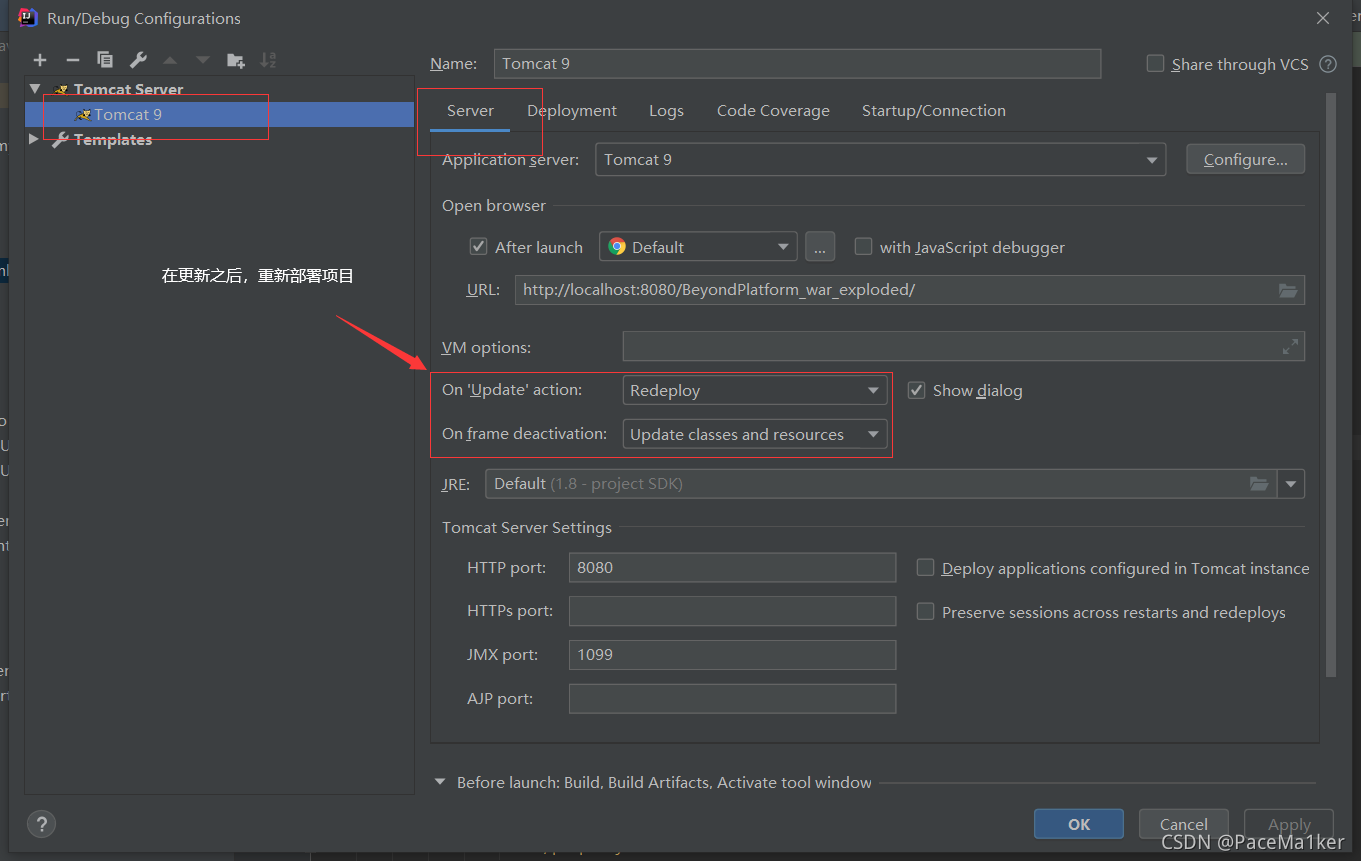1361x861 pixels.
Task: Open On frame deactivation dropdown
Action: pos(754,434)
